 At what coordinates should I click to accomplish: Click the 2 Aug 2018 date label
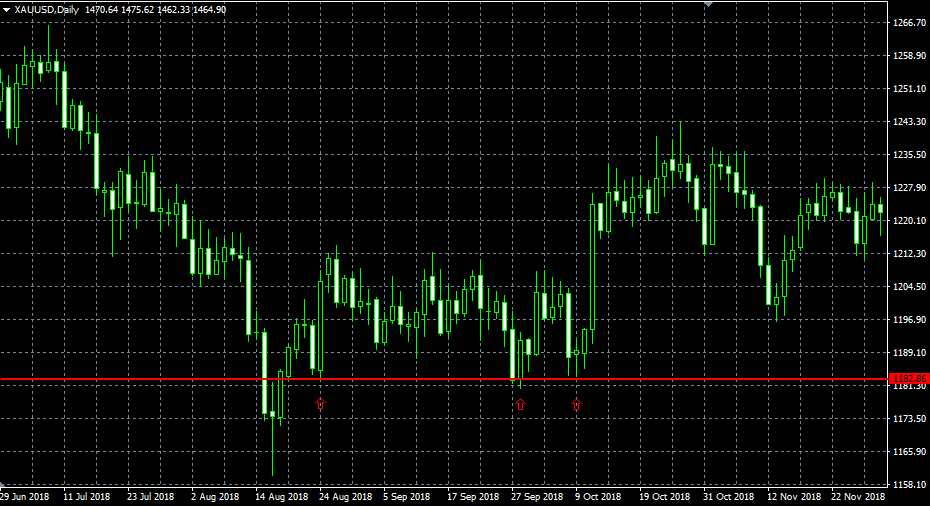215,497
